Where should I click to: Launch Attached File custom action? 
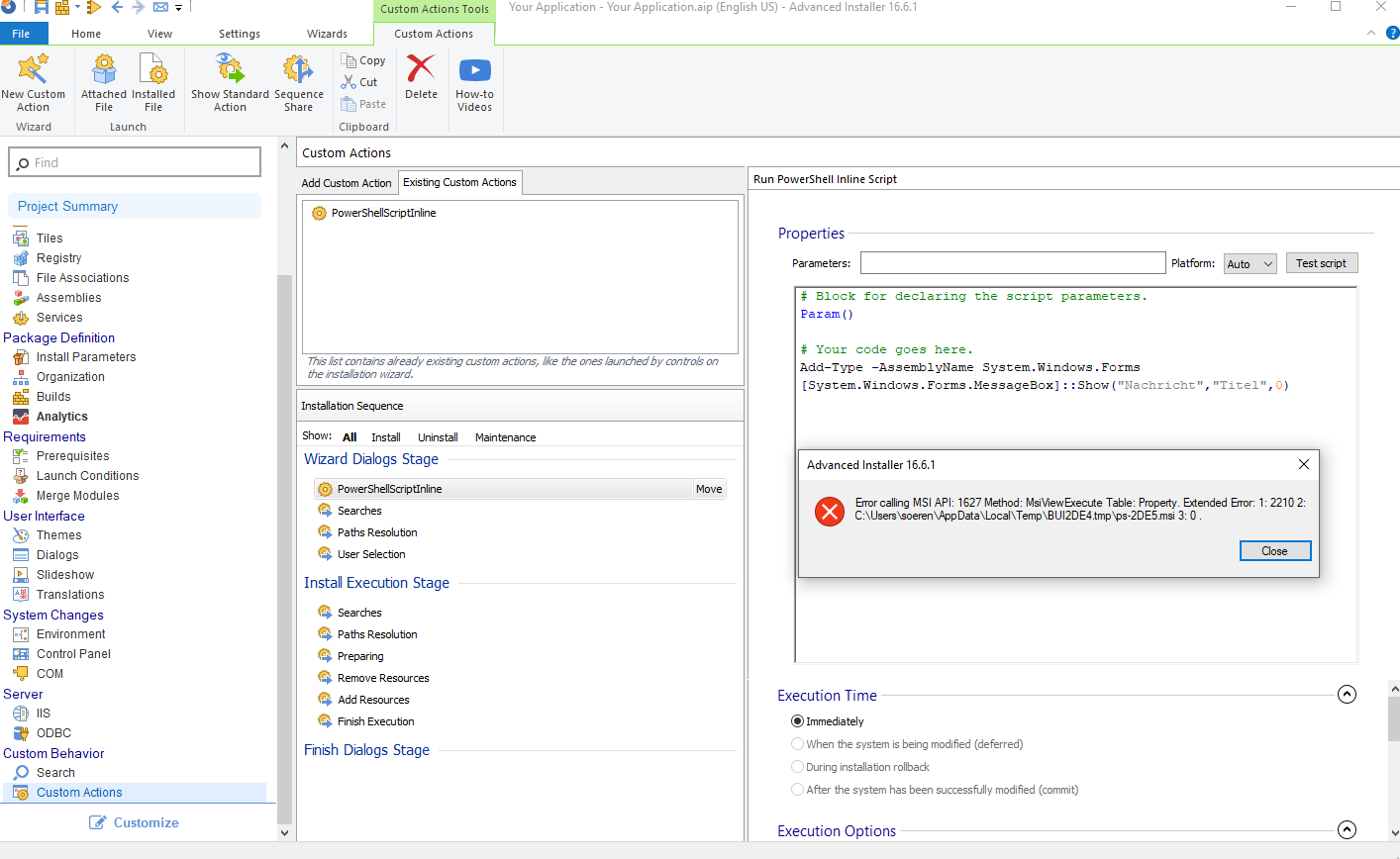[x=104, y=82]
